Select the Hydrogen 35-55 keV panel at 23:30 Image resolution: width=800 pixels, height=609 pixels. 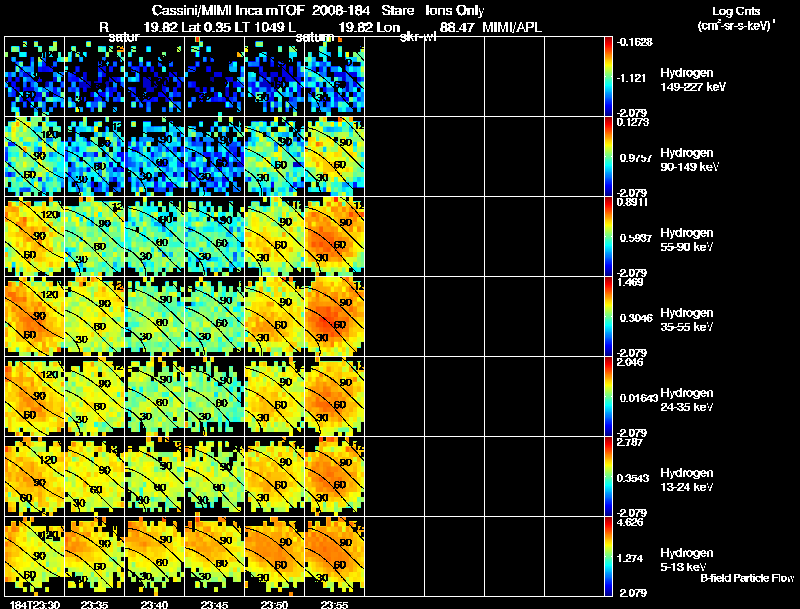[x=35, y=316]
